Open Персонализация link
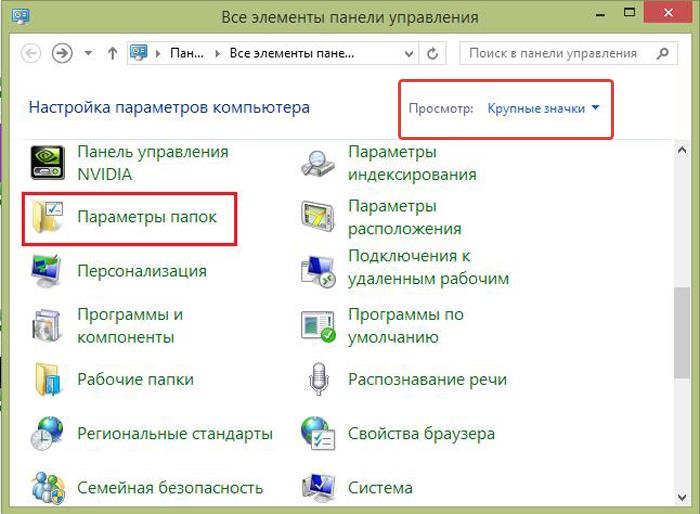 point(142,271)
